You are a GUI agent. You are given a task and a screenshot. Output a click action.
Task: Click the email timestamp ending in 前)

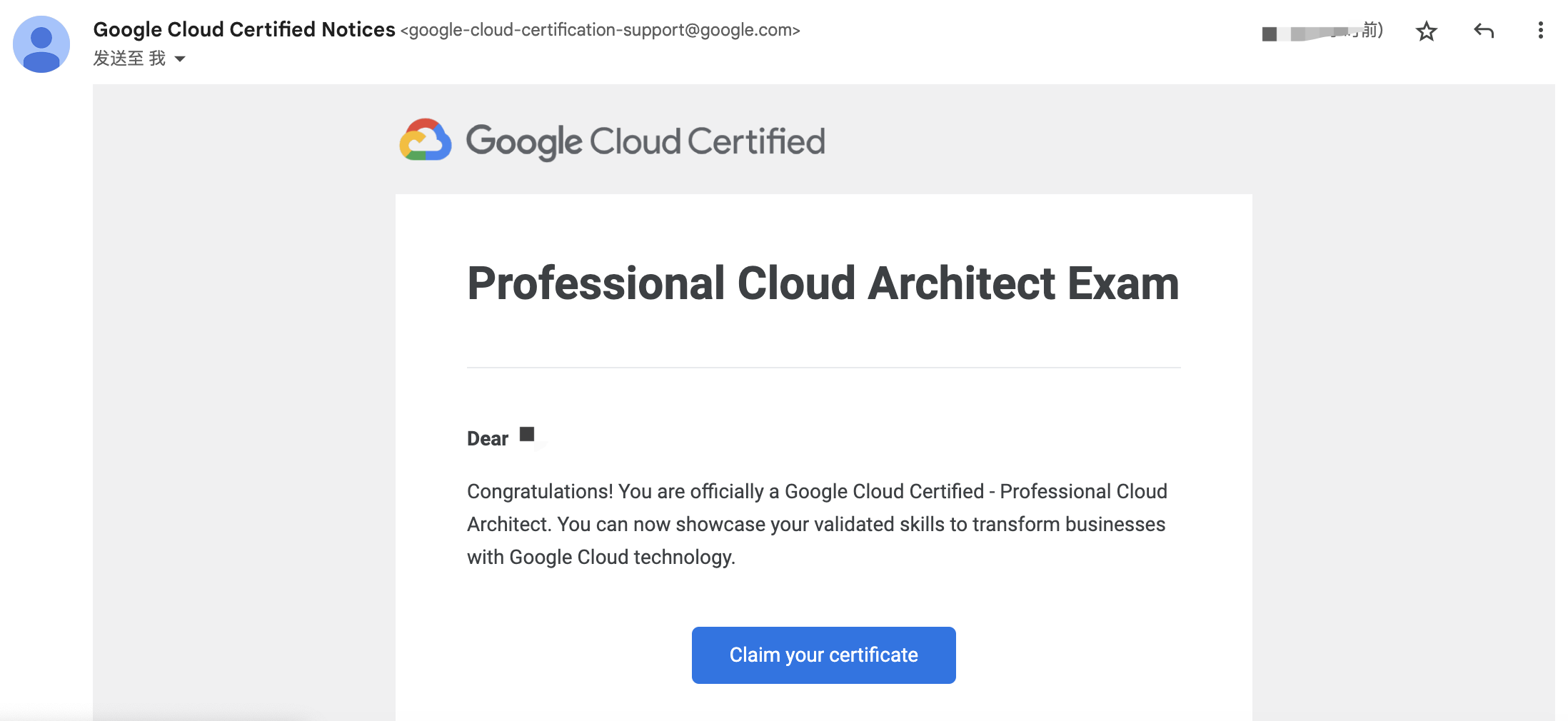click(1371, 30)
